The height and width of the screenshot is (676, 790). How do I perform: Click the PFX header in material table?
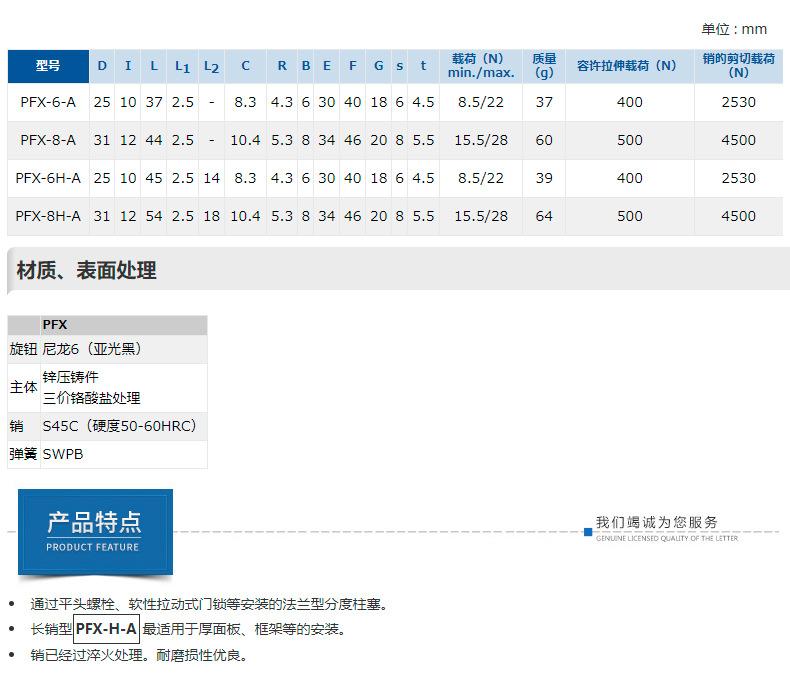(x=55, y=325)
